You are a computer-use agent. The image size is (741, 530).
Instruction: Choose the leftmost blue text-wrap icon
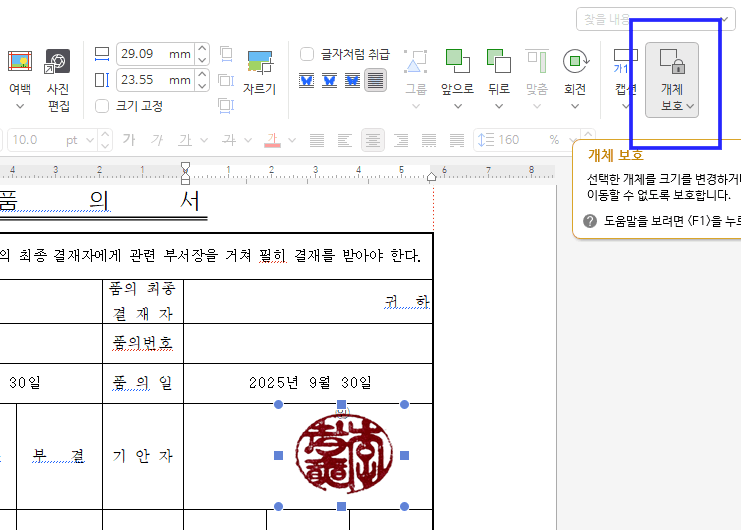pyautogui.click(x=307, y=80)
